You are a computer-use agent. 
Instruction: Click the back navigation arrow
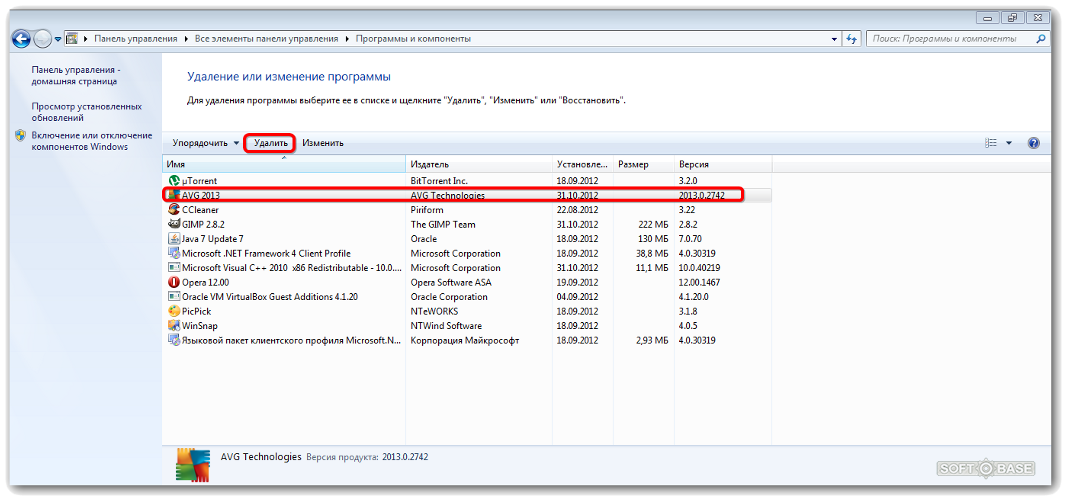click(21, 39)
